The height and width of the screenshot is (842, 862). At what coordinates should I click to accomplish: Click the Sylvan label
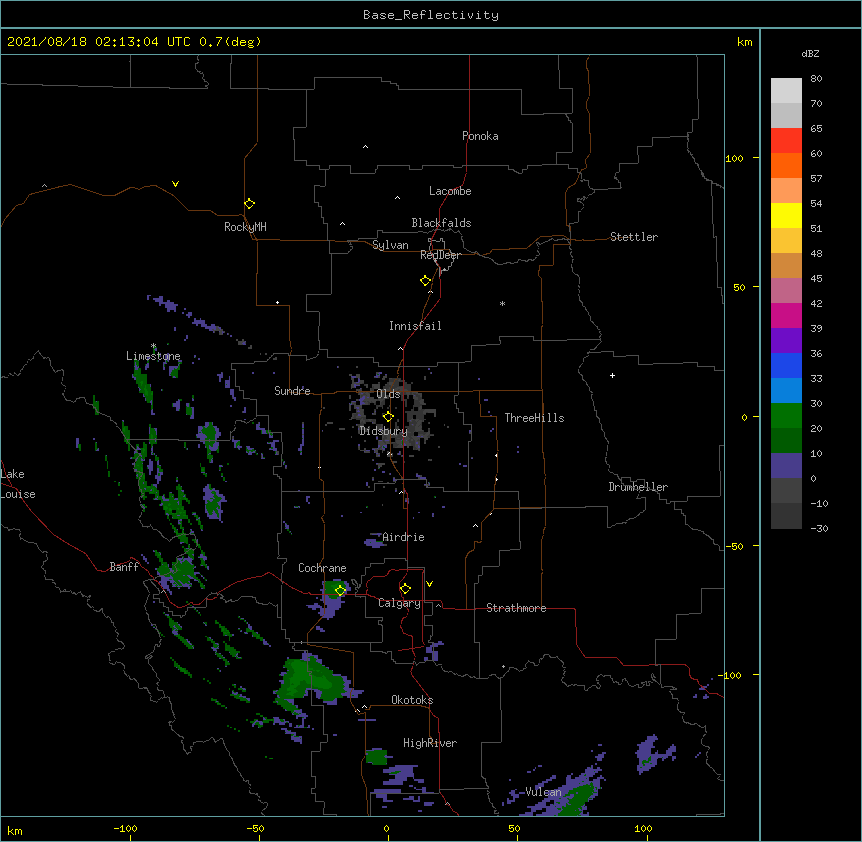(390, 245)
